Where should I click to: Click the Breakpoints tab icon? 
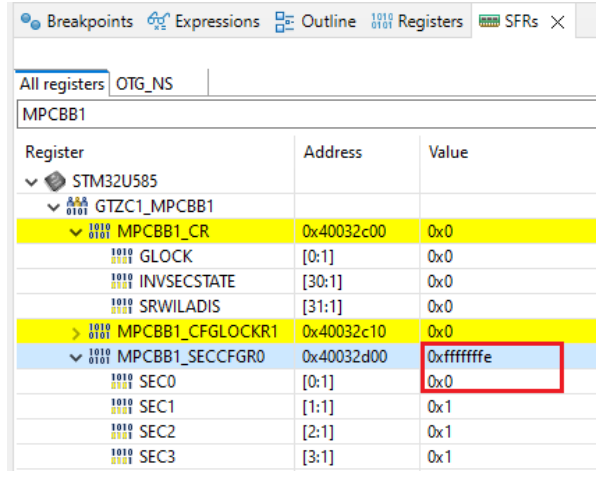30,21
